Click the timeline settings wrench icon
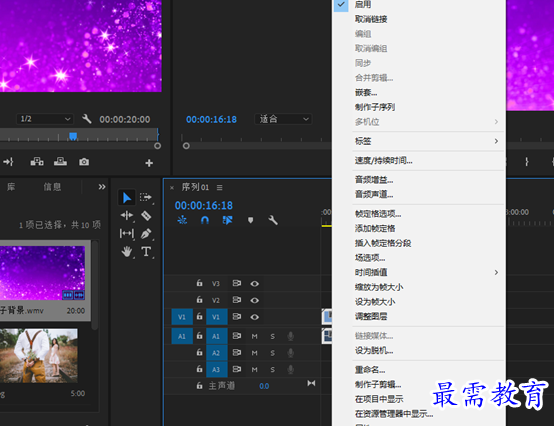Image resolution: width=554 pixels, height=426 pixels. (x=273, y=220)
